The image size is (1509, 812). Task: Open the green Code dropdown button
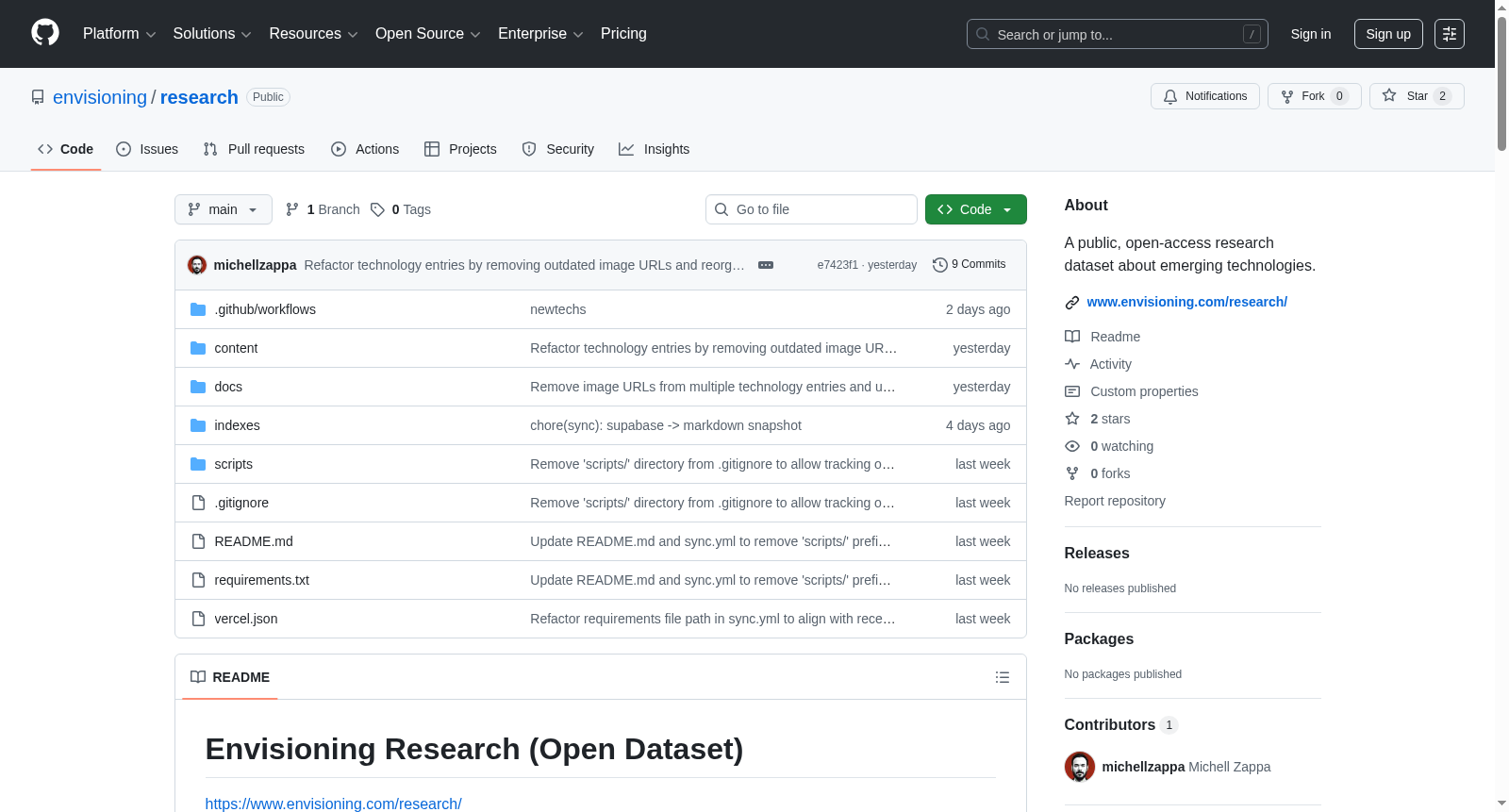(975, 209)
